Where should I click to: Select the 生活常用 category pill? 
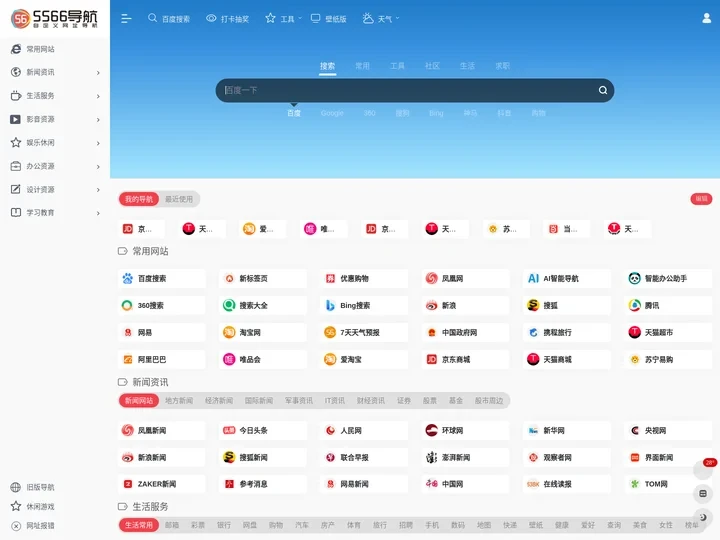tap(139, 525)
